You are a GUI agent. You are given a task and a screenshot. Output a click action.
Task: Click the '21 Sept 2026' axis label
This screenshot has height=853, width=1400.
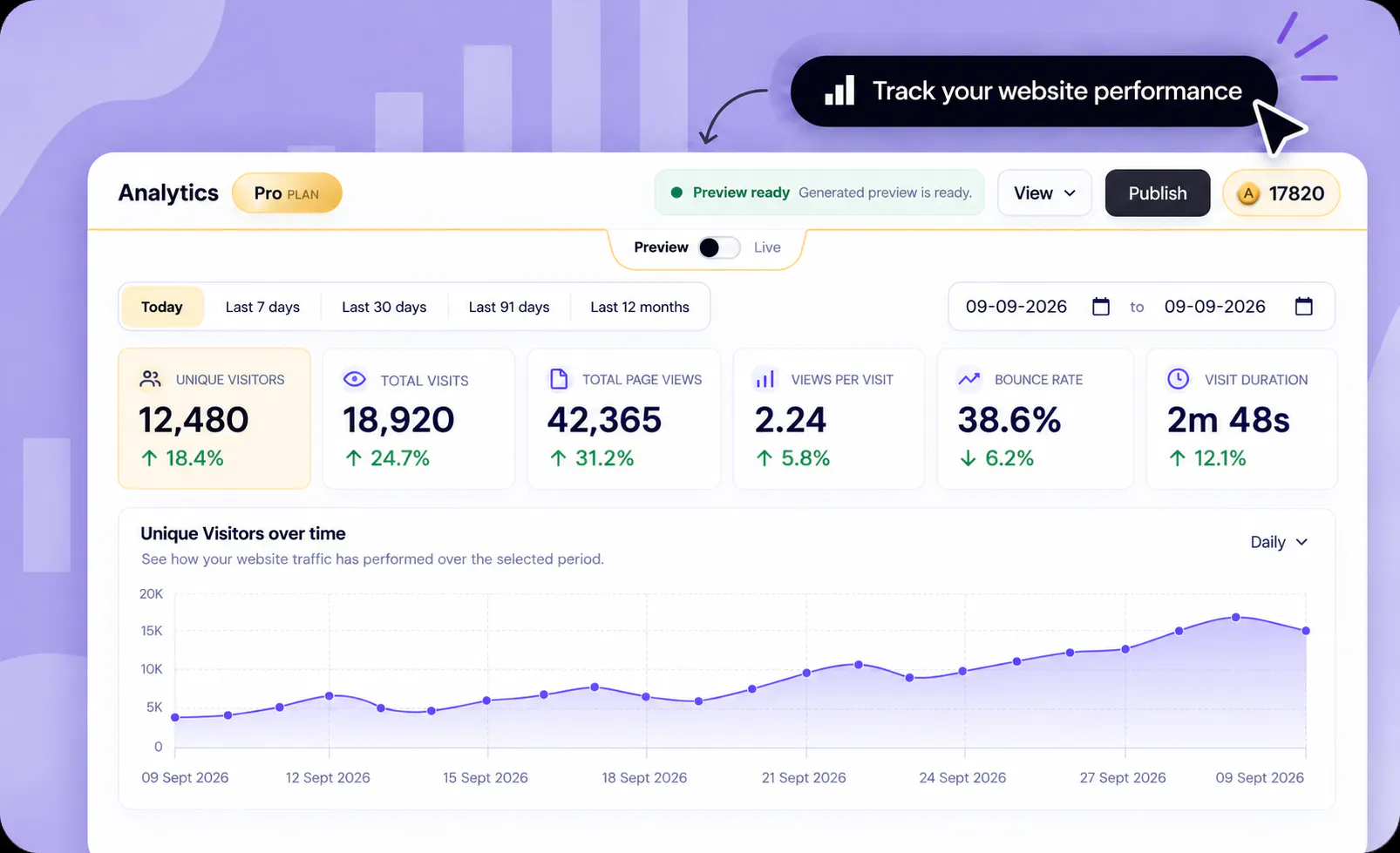[x=804, y=777]
